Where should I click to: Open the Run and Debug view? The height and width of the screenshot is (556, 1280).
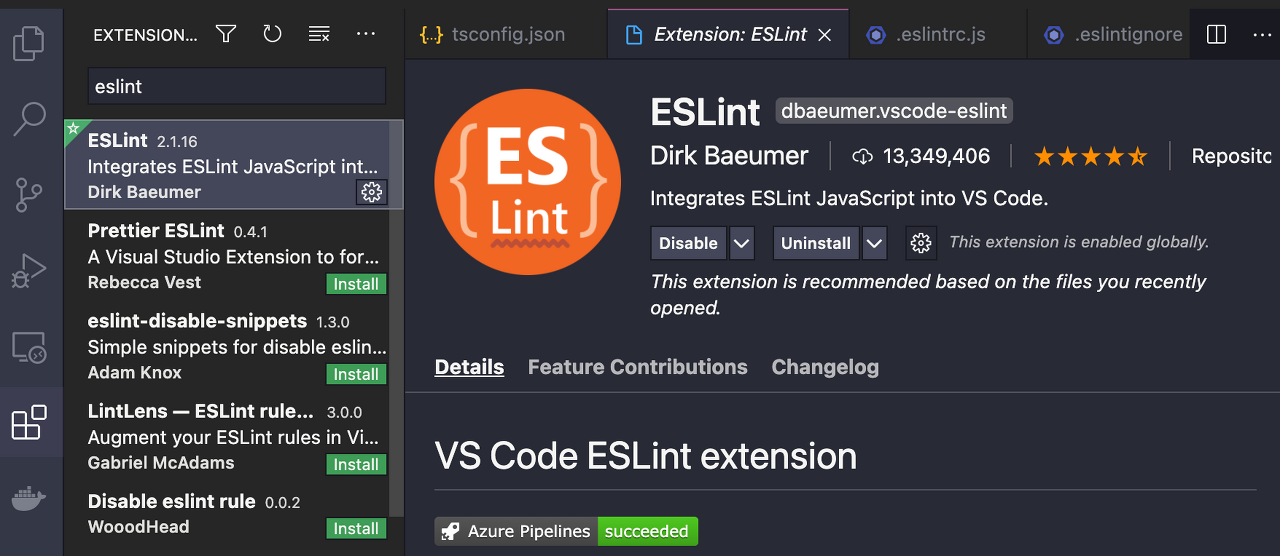[28, 270]
